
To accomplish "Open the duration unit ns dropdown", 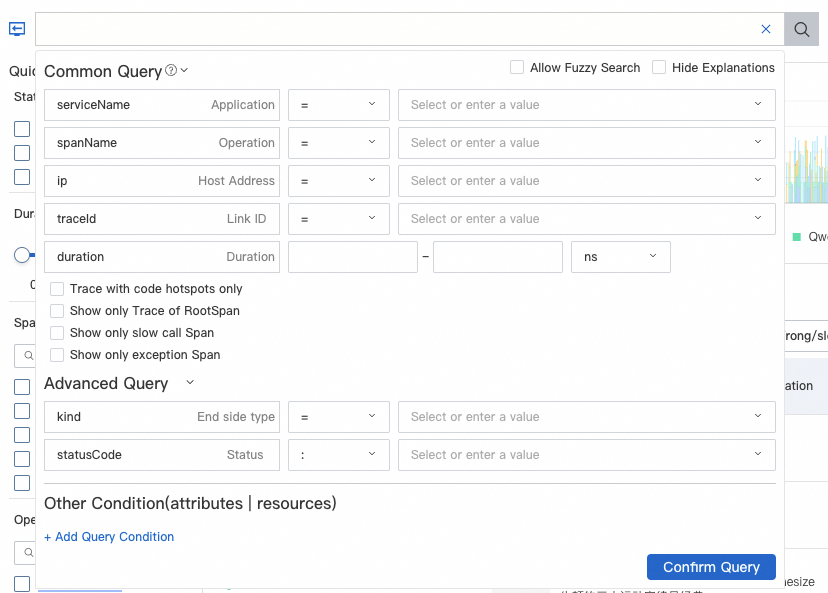I will point(620,257).
